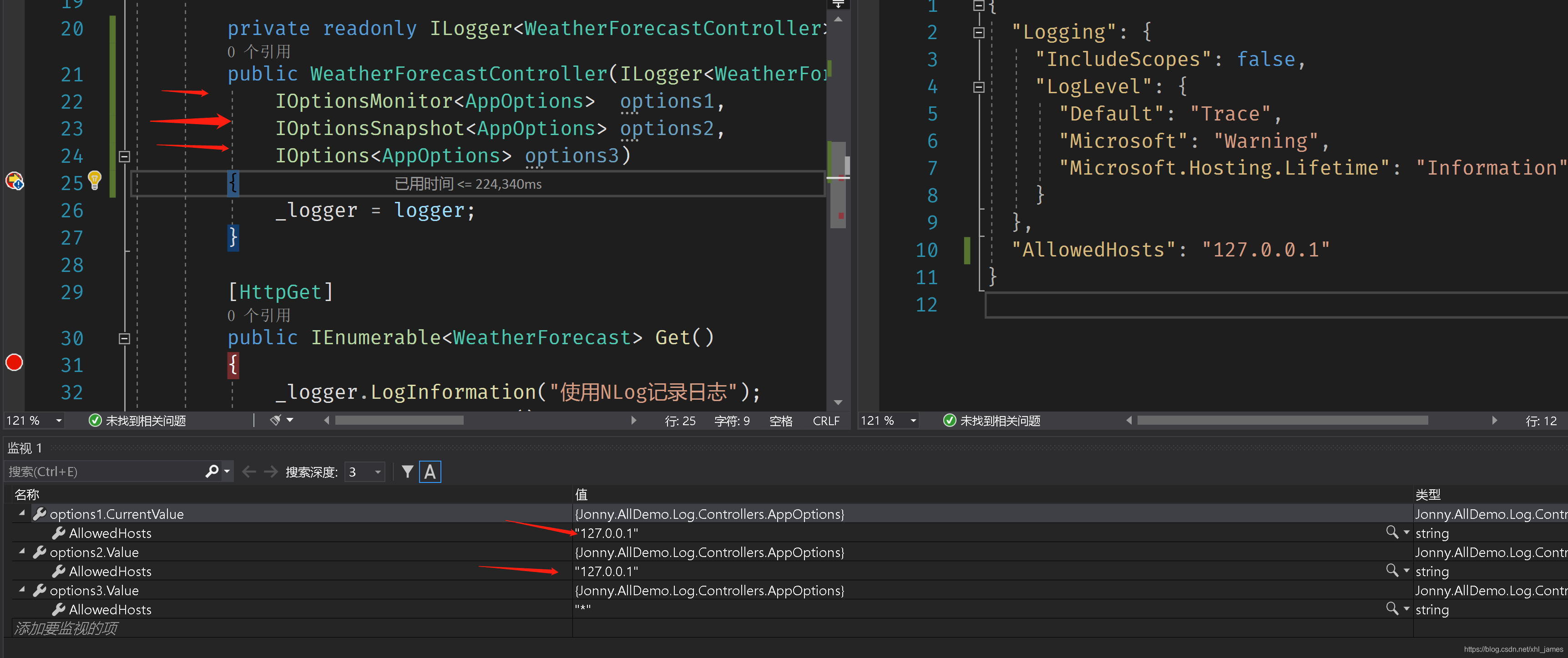1568x658 pixels.
Task: Click the editor split handle above the scrollbar
Action: [x=838, y=5]
